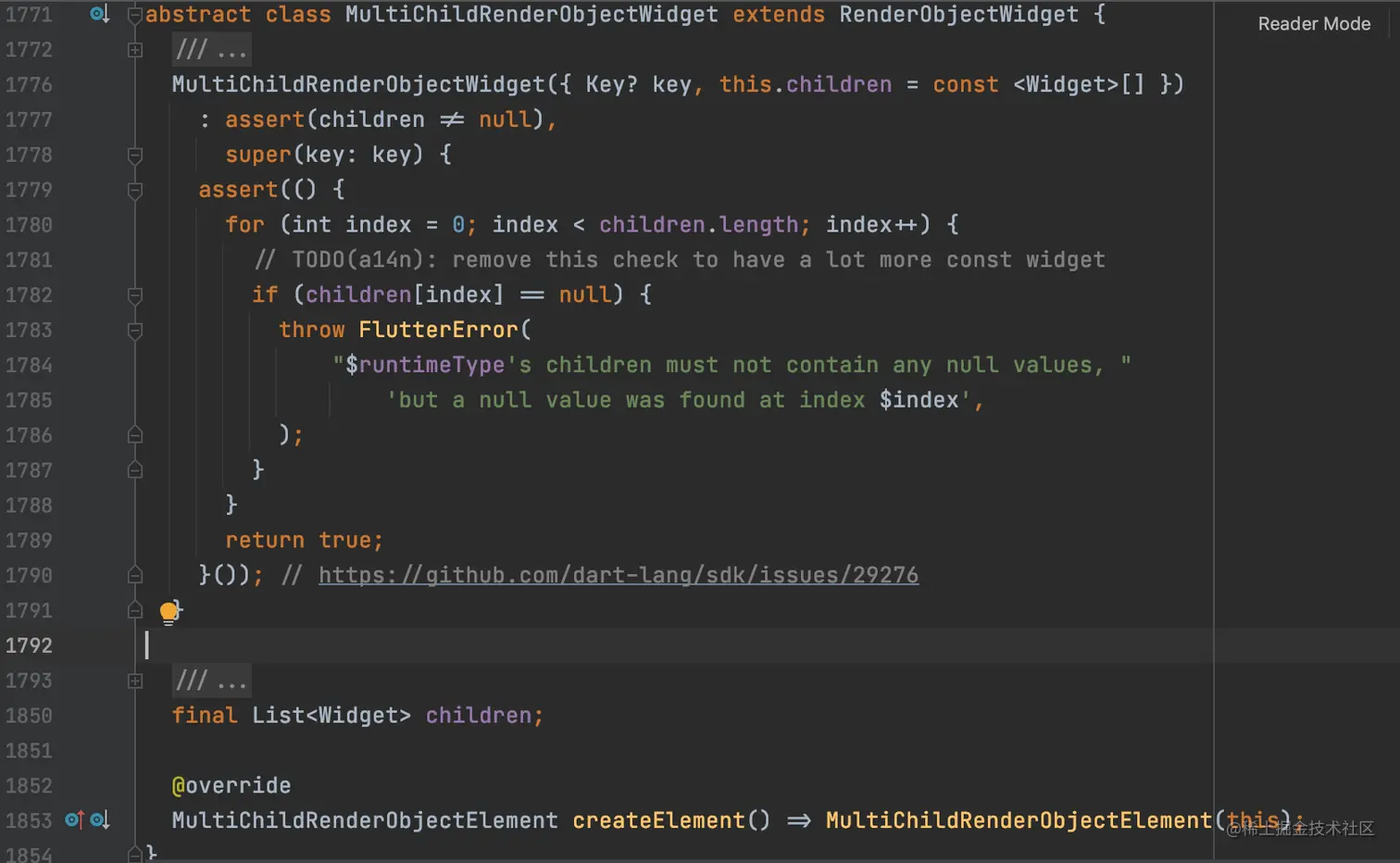Click fold end marker on line 1786
Viewport: 1400px width, 863px height.
tap(135, 435)
